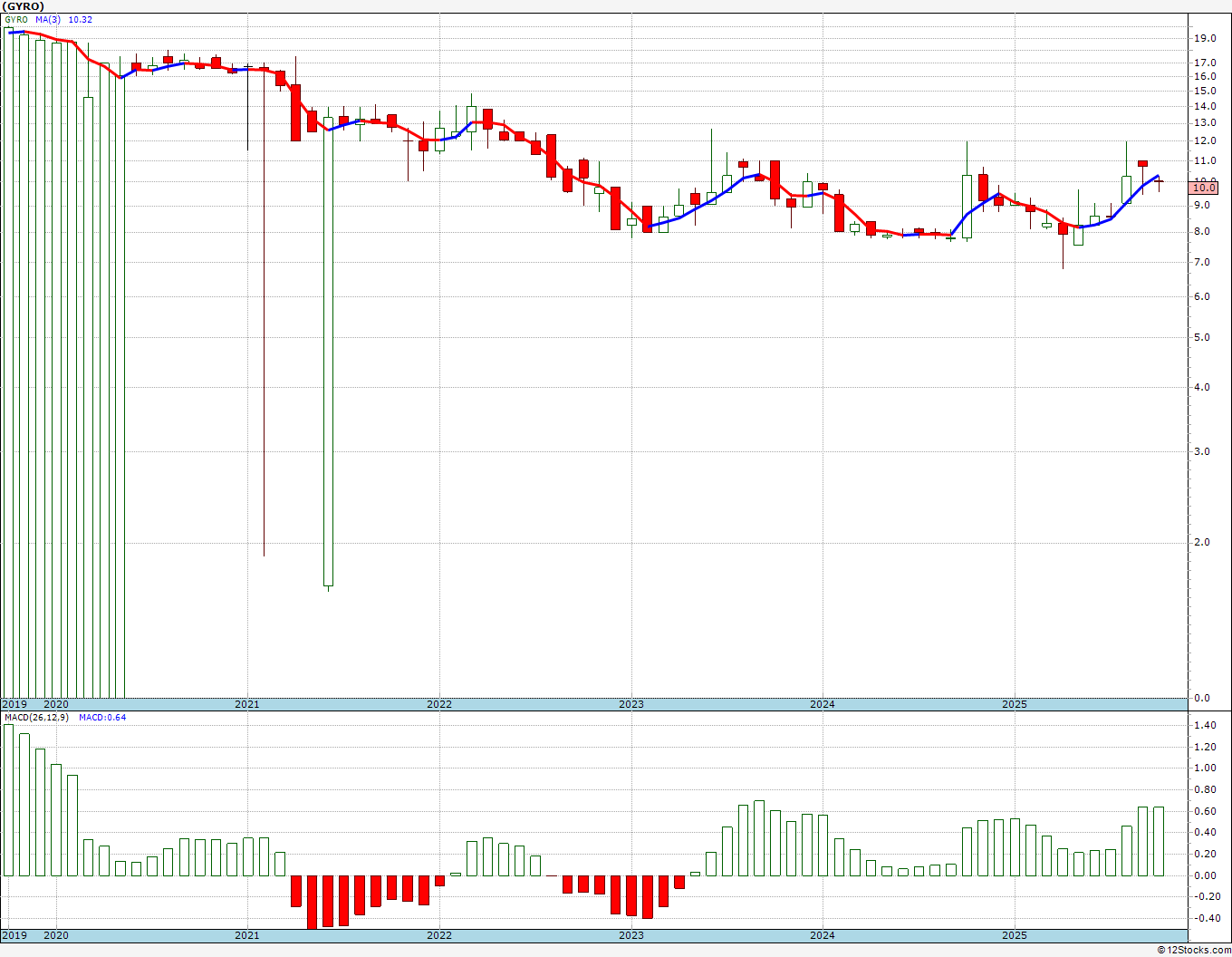Select the 1.20 MACD axis label
Viewport: 1232px width, 957px height.
pyautogui.click(x=1205, y=747)
